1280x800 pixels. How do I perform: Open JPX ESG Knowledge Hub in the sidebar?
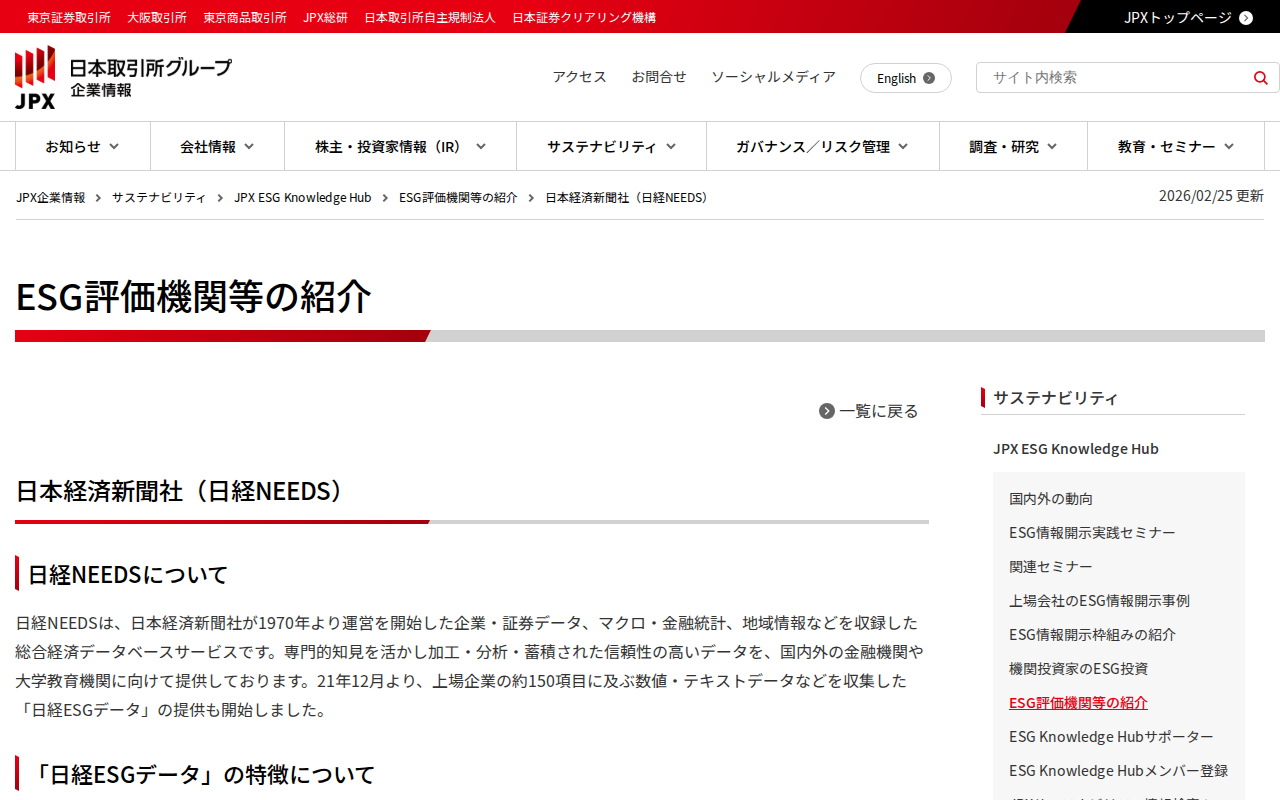[x=1076, y=449]
